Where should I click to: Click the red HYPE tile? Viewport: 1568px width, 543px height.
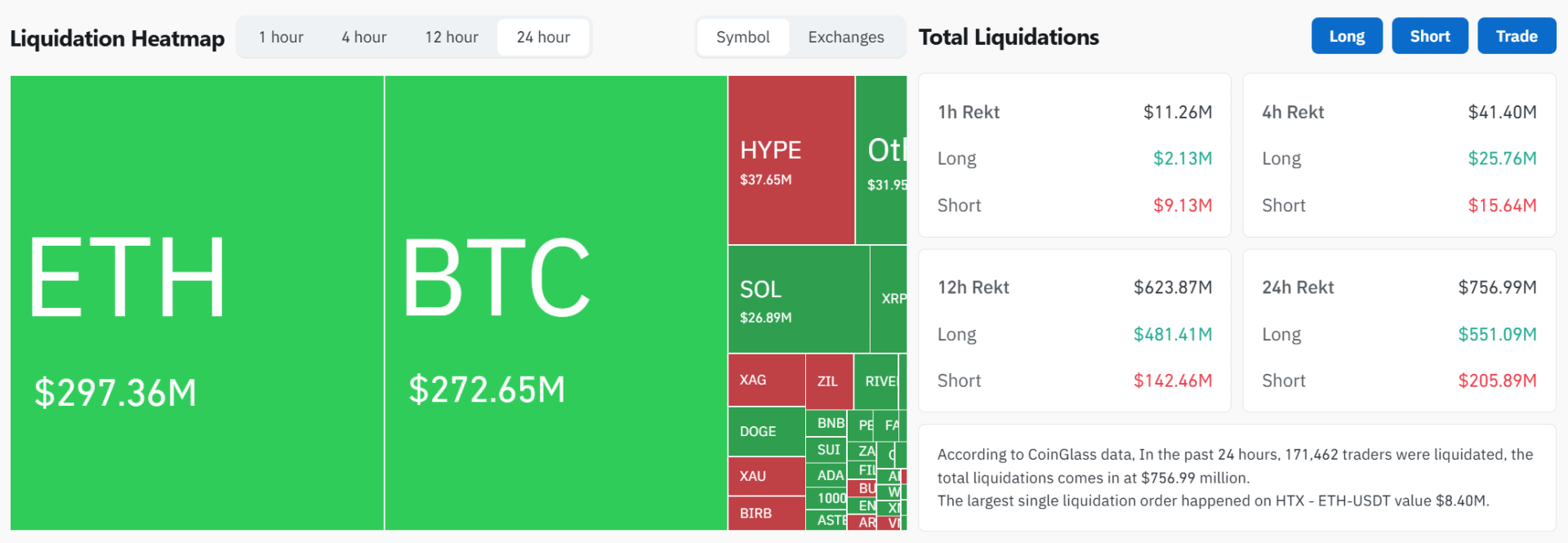click(791, 161)
